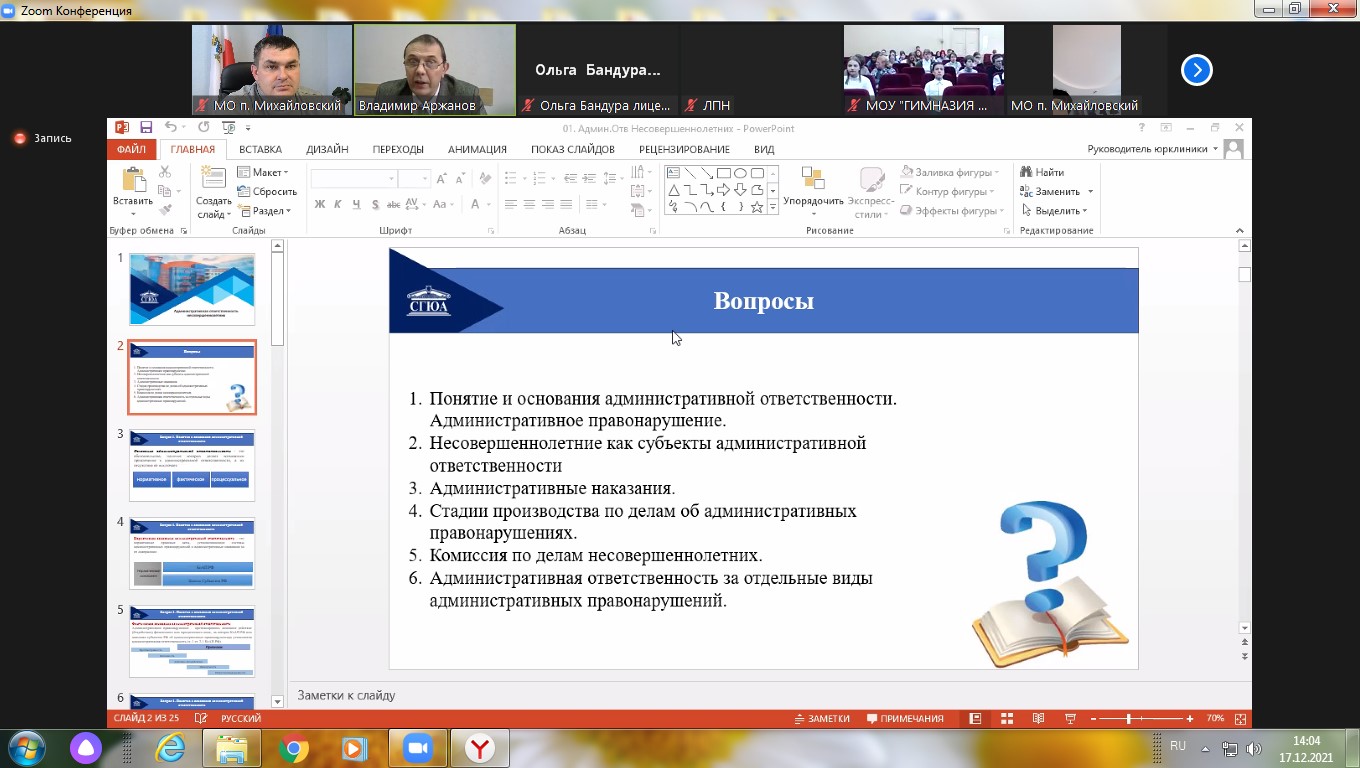
Task: Expand the shapes gallery more arrow
Action: [x=773, y=207]
